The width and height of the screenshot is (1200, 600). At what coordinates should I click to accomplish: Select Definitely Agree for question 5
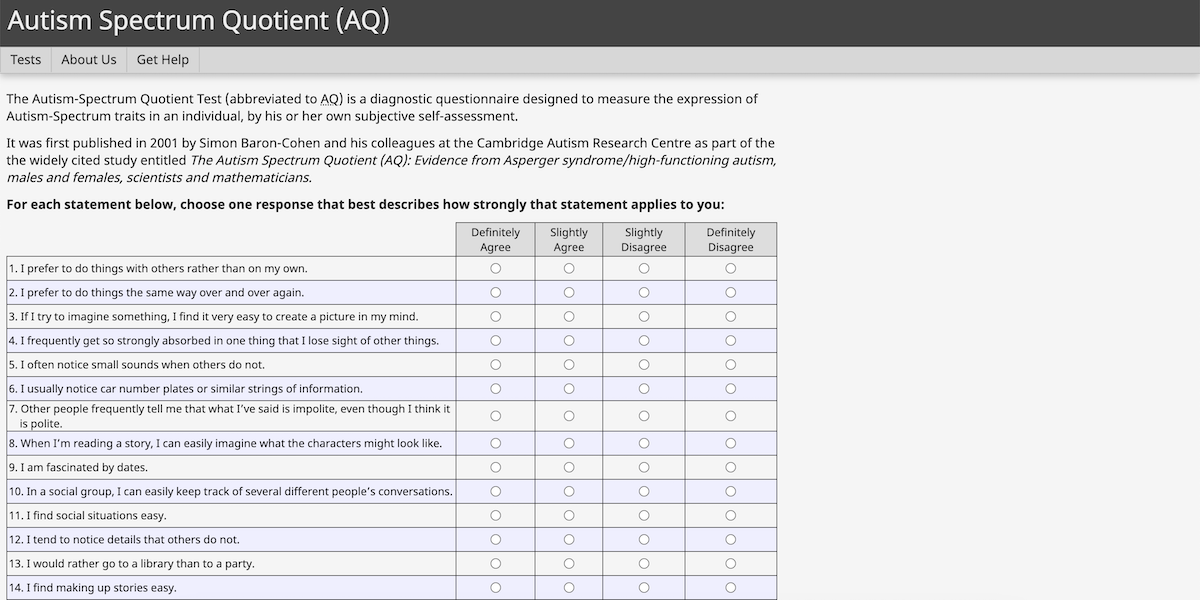tap(495, 364)
